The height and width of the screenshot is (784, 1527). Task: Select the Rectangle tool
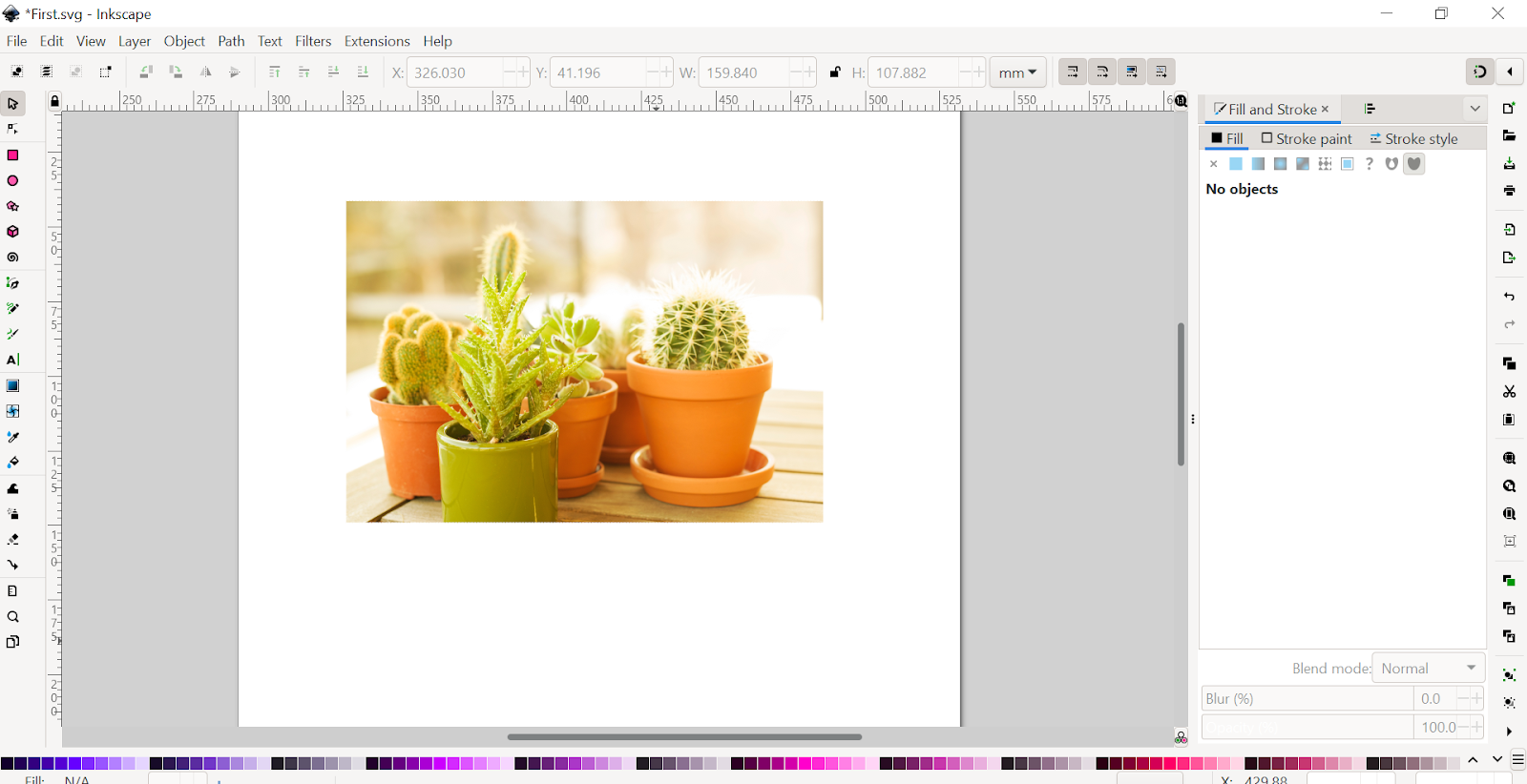click(x=13, y=155)
